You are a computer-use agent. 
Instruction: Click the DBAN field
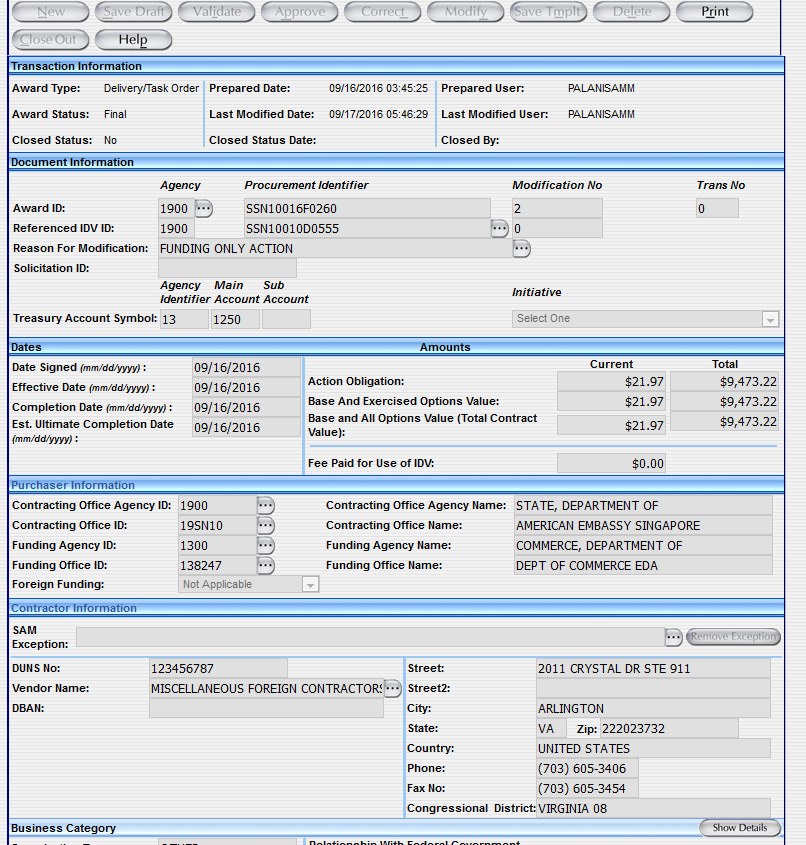pyautogui.click(x=266, y=708)
